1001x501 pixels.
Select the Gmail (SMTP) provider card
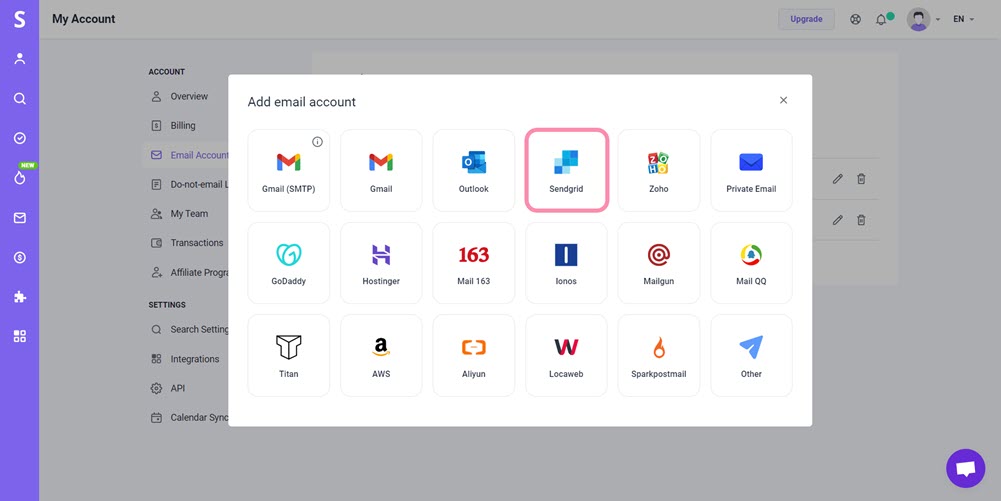[289, 170]
